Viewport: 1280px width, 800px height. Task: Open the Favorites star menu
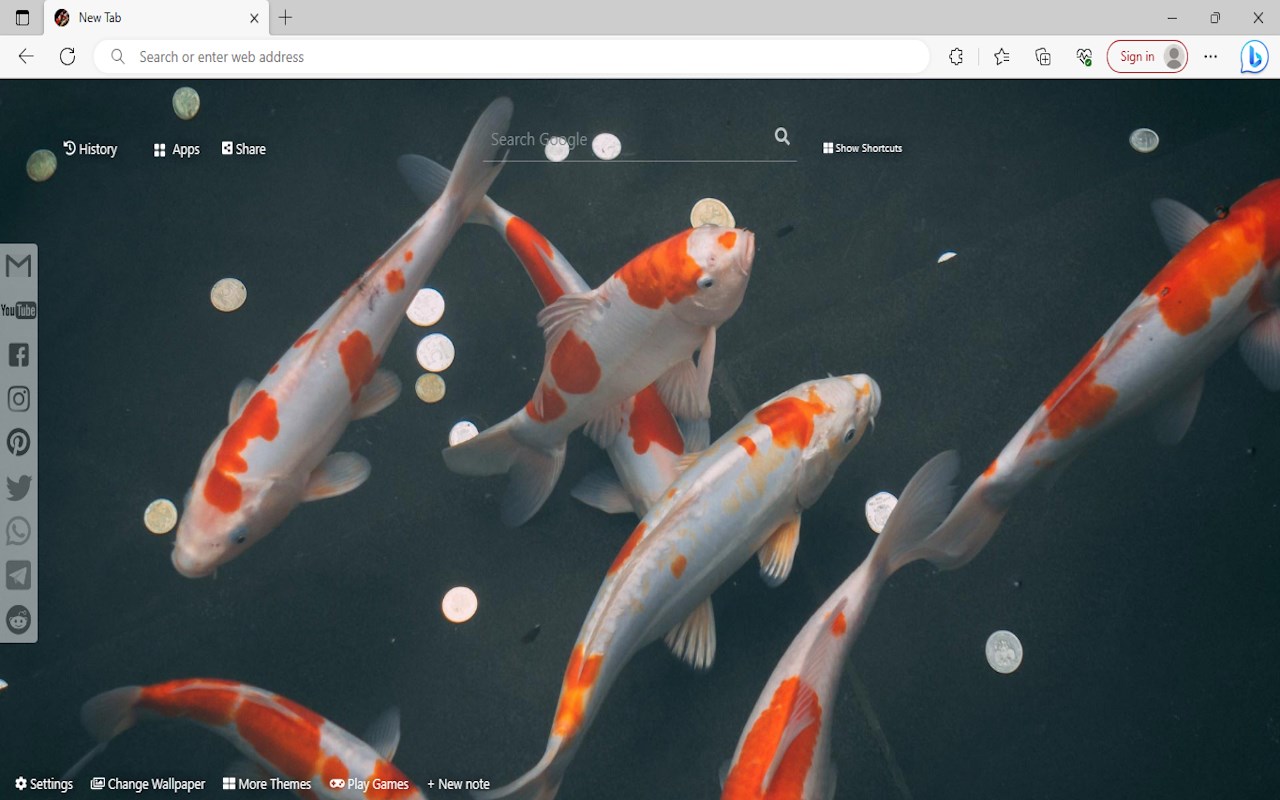(1001, 57)
